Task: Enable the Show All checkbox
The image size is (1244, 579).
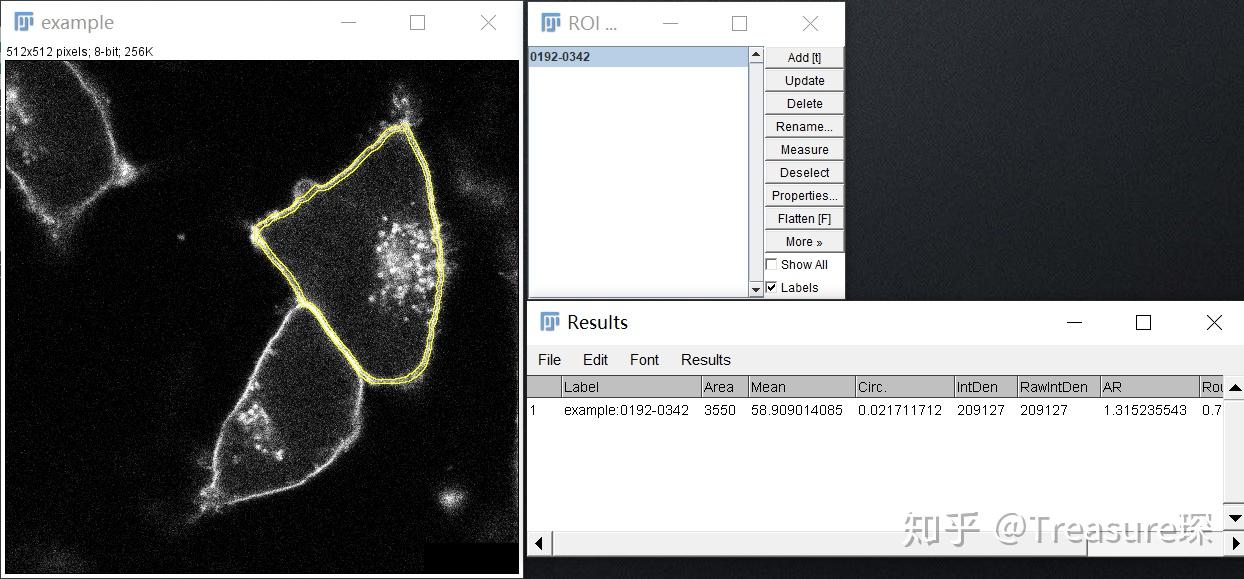Action: (772, 264)
